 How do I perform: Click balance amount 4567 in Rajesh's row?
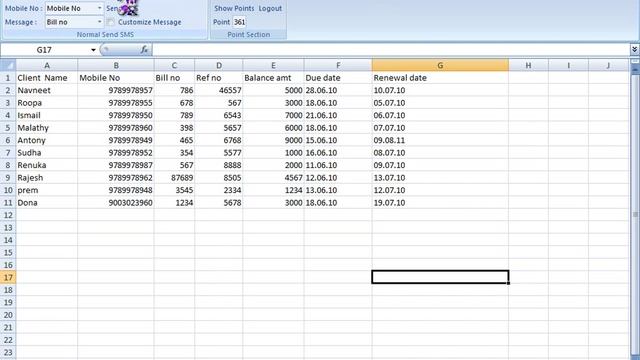click(273, 178)
